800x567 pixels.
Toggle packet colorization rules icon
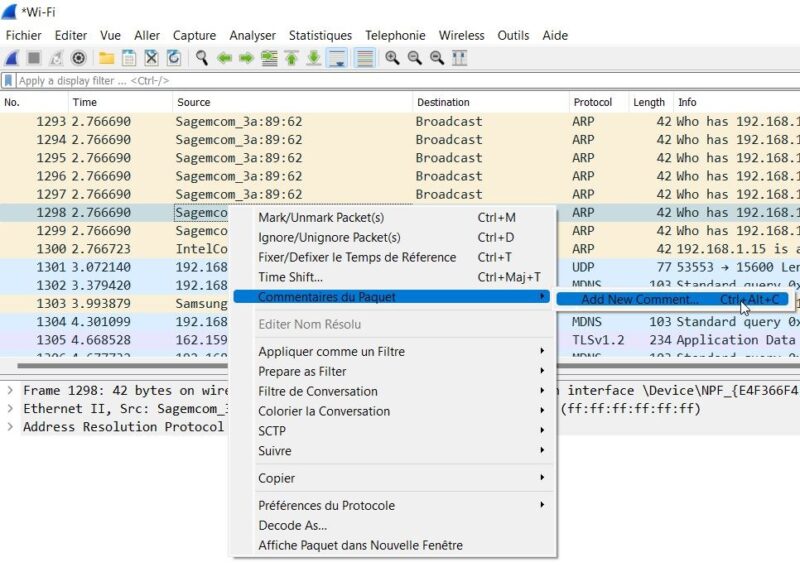[364, 58]
